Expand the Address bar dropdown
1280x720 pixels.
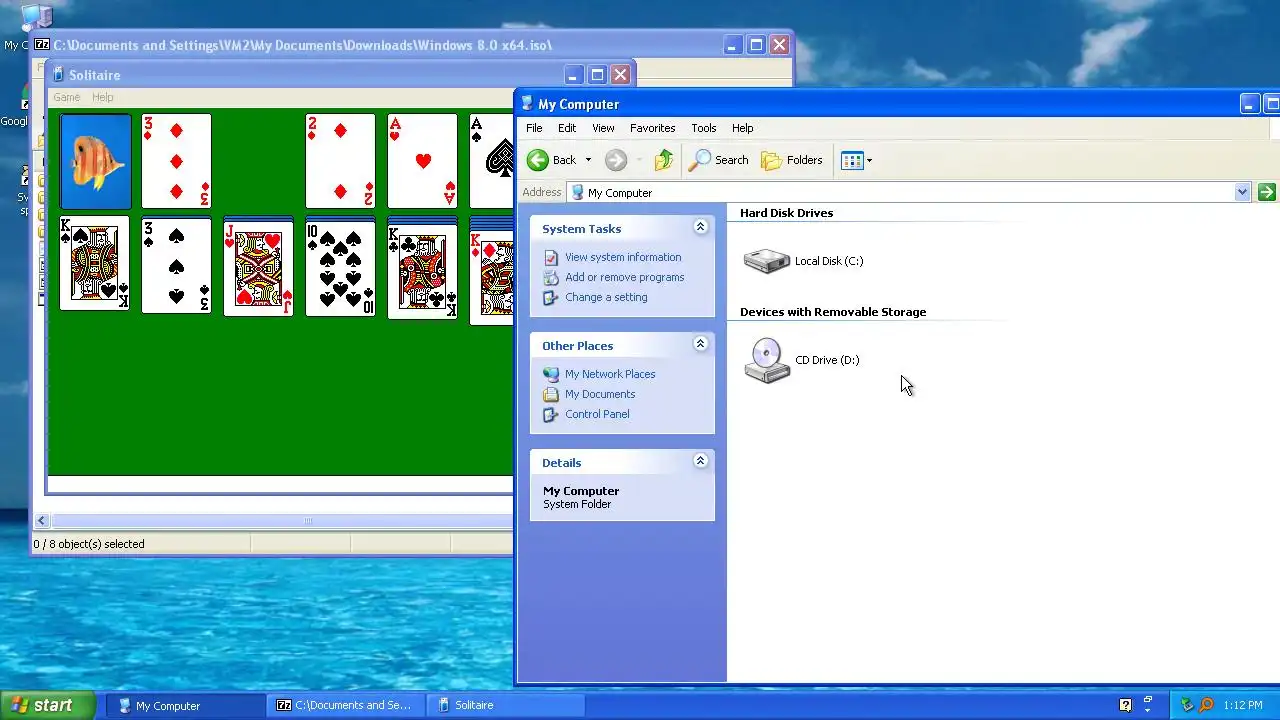1242,192
